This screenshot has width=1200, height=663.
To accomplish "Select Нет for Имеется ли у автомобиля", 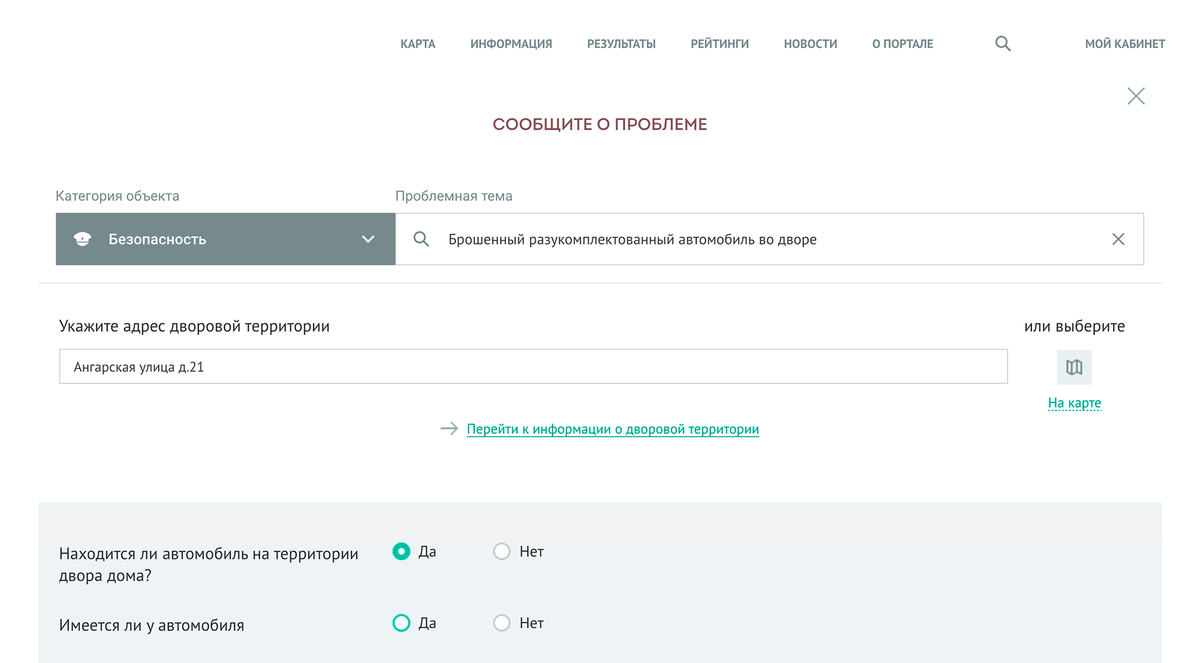I will [x=502, y=623].
